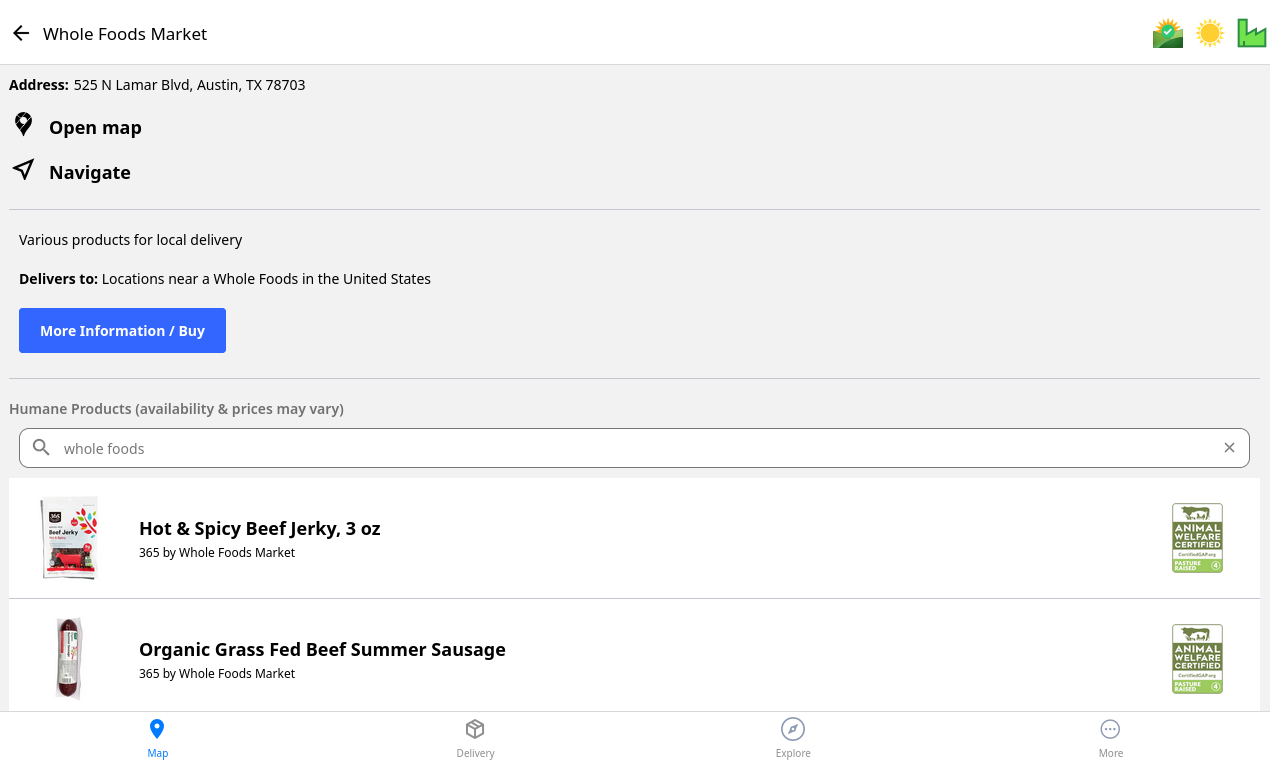Open the More tab

[1110, 738]
